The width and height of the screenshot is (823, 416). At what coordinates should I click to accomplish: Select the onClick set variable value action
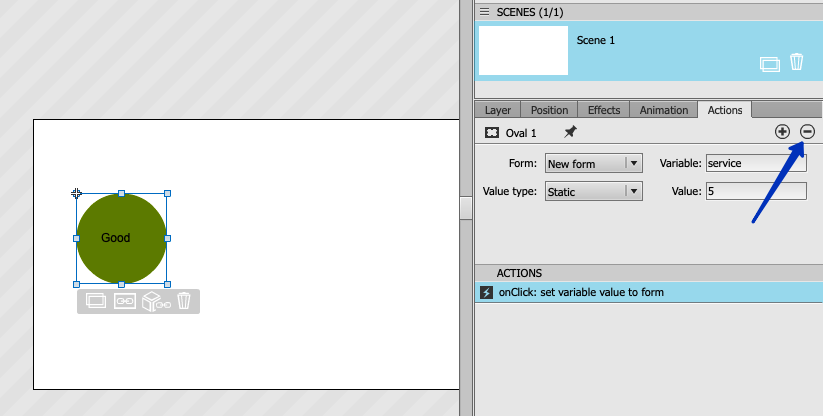[649, 292]
